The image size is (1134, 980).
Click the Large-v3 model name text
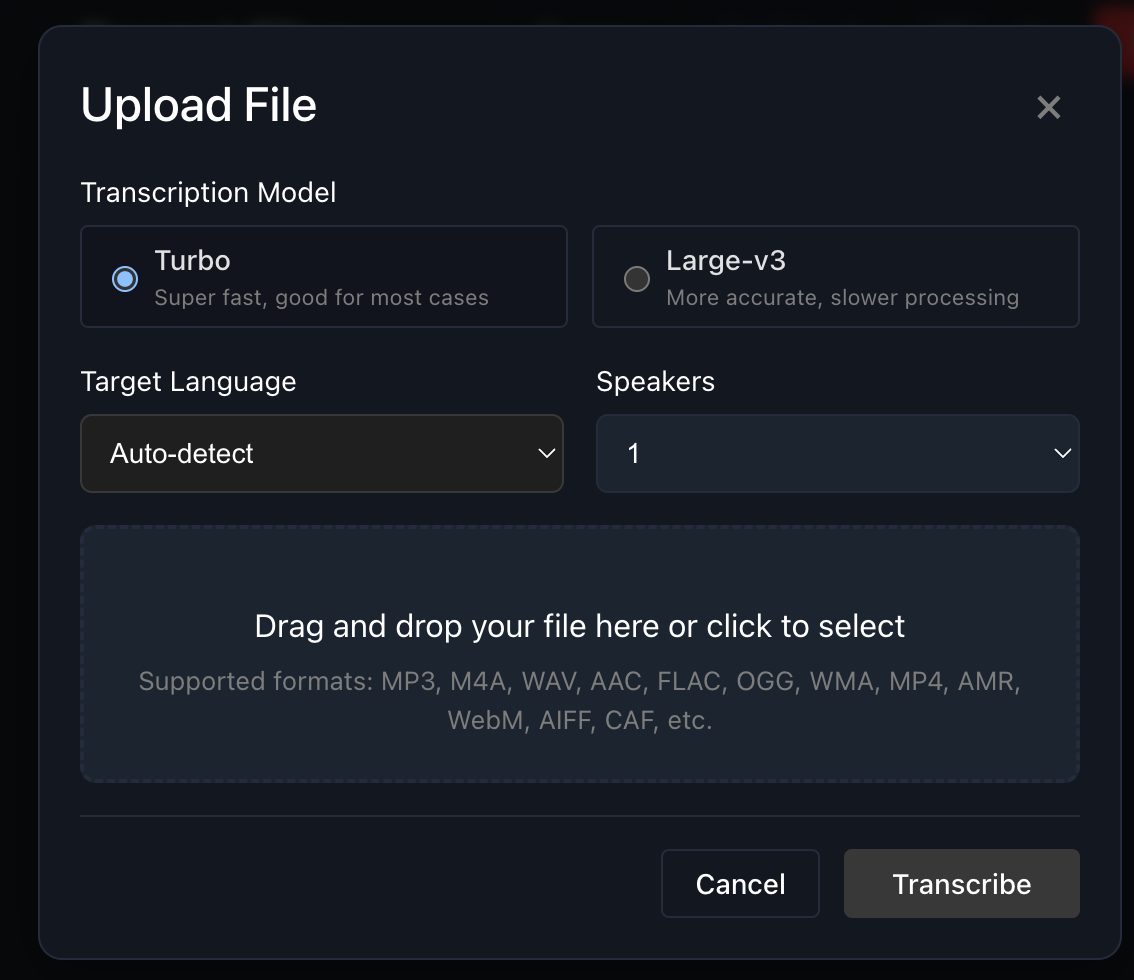(x=726, y=261)
